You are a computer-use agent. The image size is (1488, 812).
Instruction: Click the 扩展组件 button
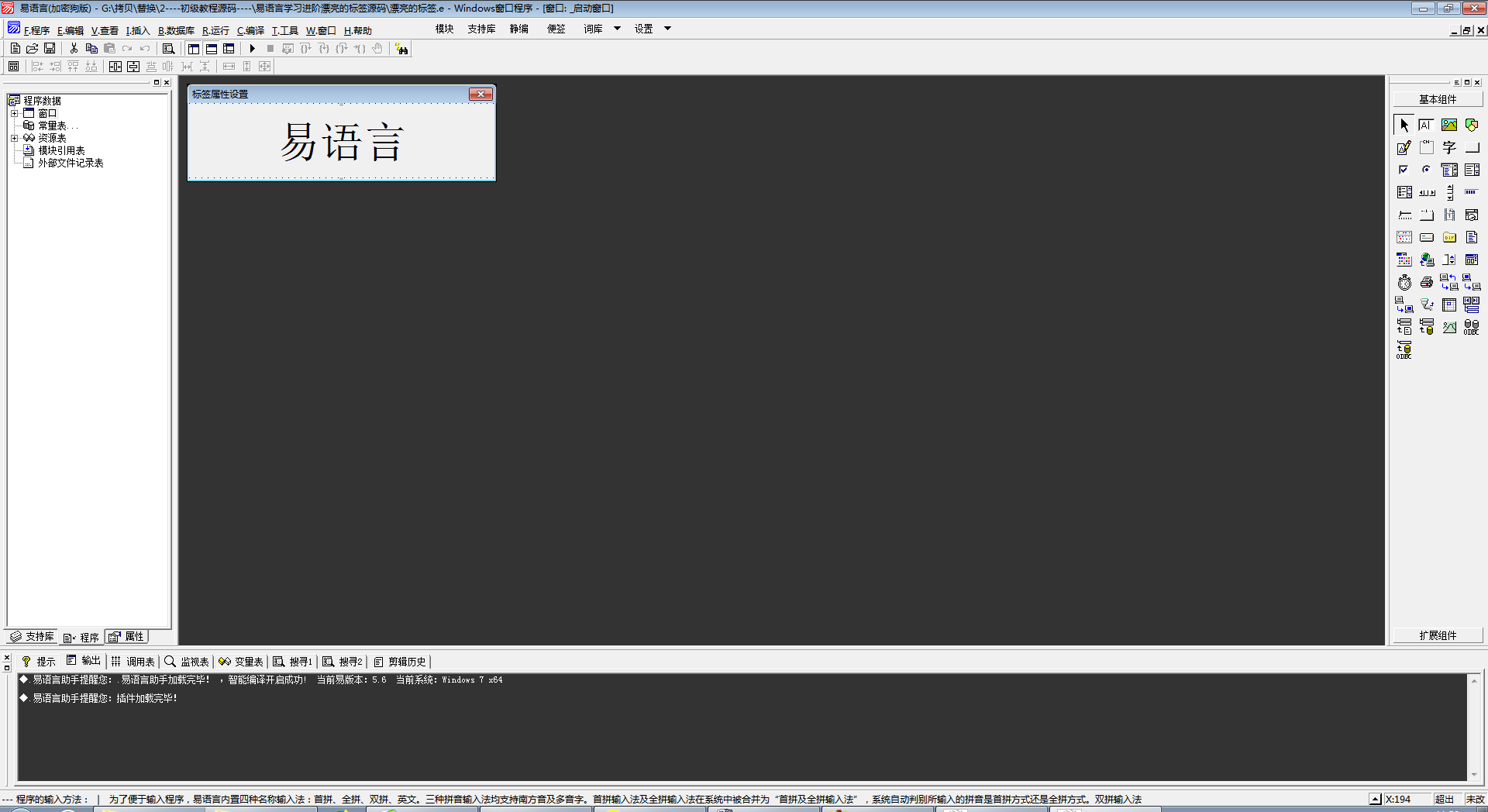point(1438,635)
